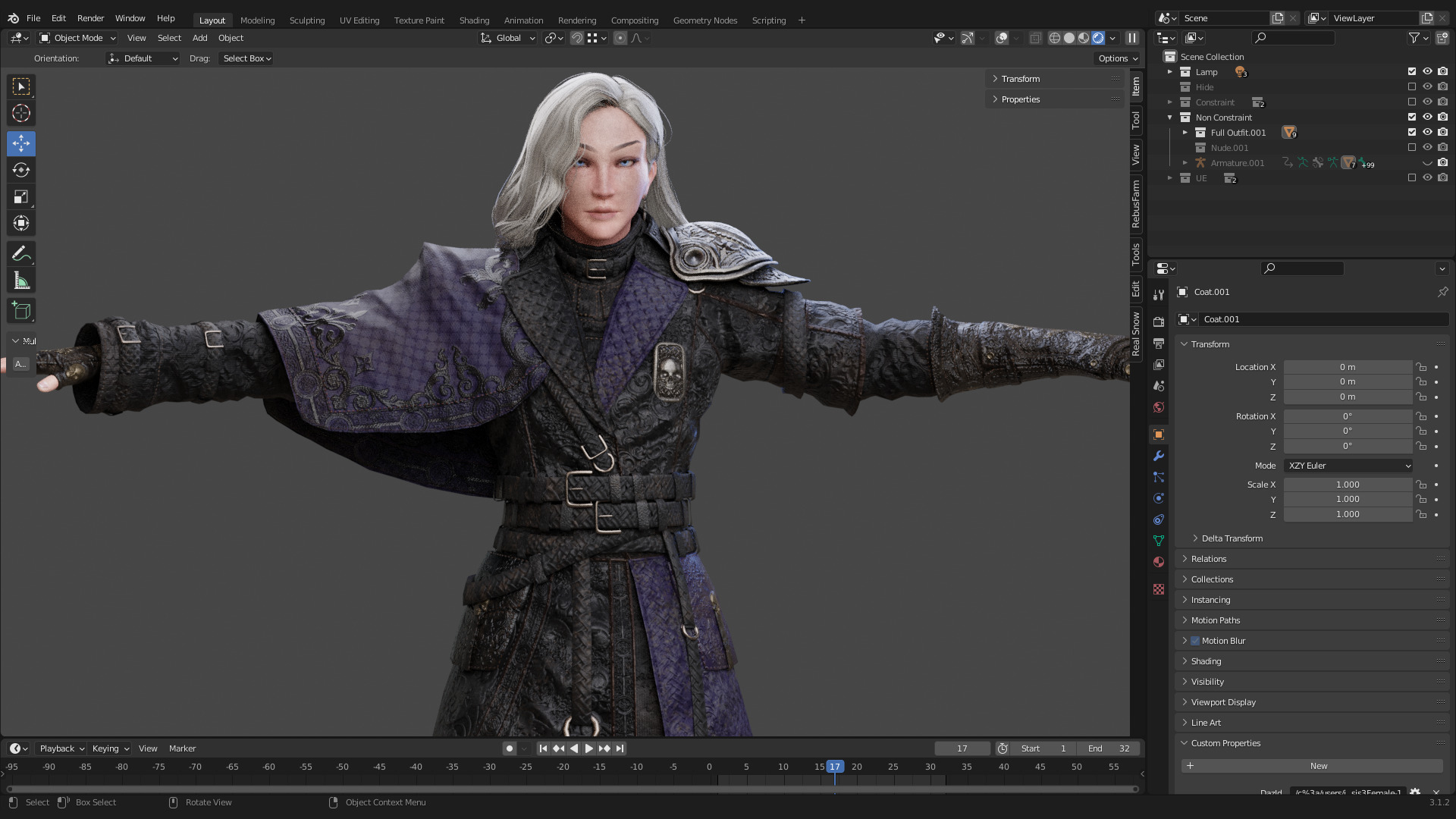This screenshot has width=1456, height=819.
Task: Toggle render visibility for Armature.001
Action: pos(1442,163)
